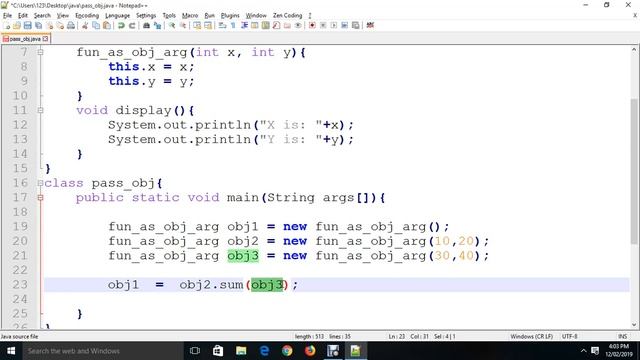
Task: Open the Zen Coding menu
Action: [288, 16]
